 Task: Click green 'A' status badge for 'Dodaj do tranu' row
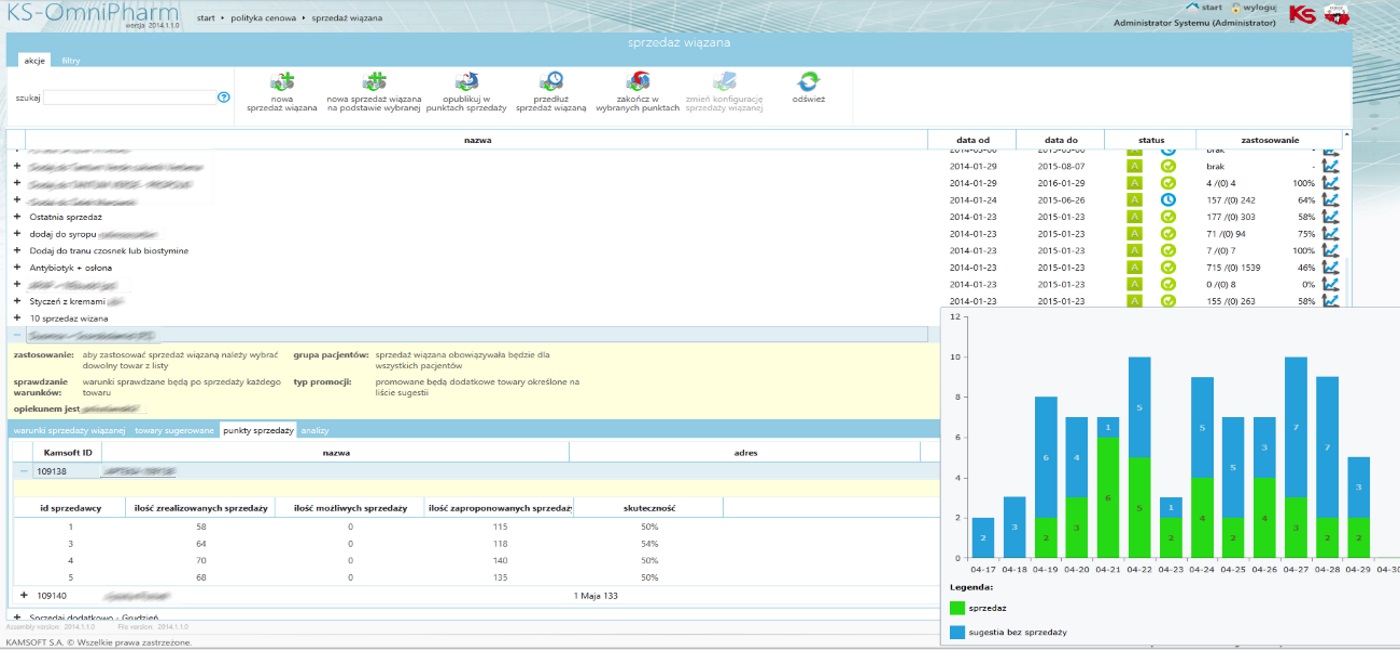[x=1134, y=251]
